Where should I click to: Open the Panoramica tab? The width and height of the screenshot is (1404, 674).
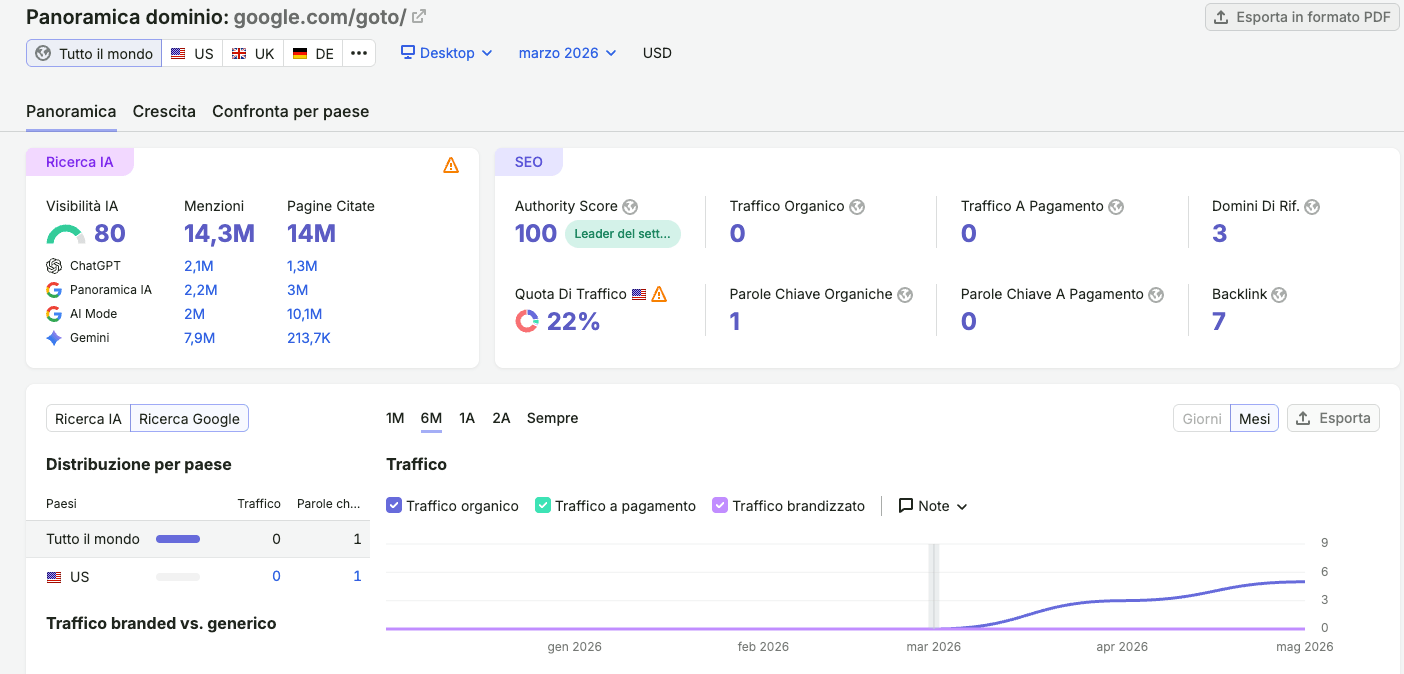[71, 112]
